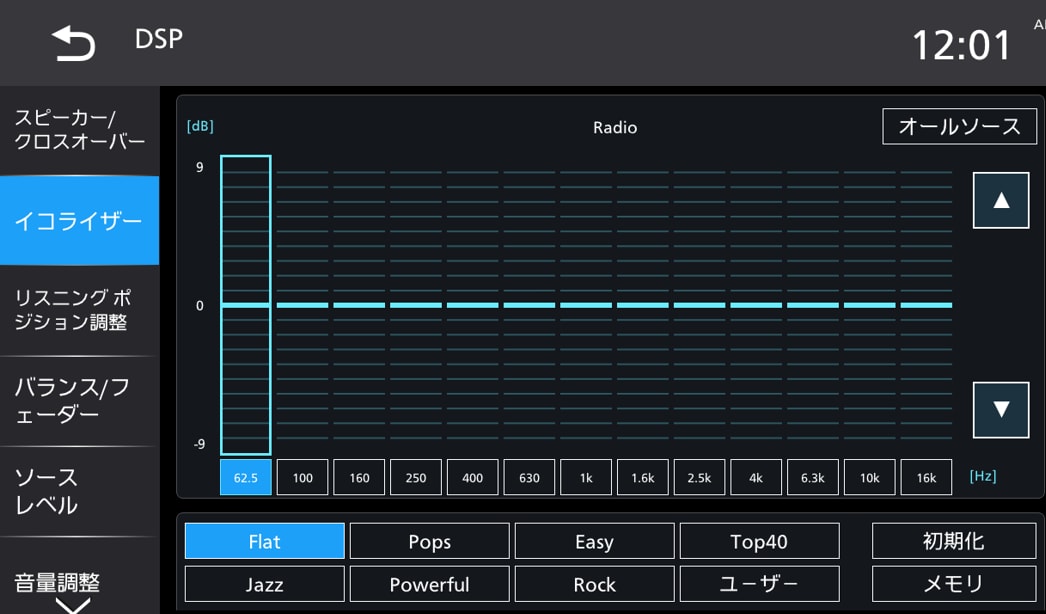The width and height of the screenshot is (1046, 614).
Task: Switch to the Rock preset
Action: coord(594,584)
